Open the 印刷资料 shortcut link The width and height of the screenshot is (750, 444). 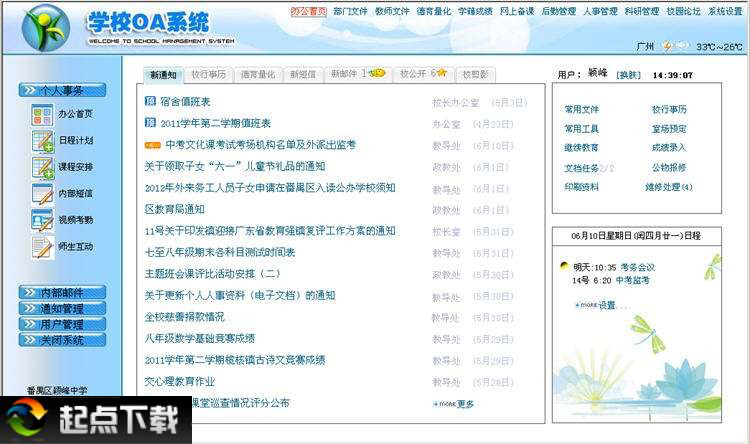click(581, 188)
